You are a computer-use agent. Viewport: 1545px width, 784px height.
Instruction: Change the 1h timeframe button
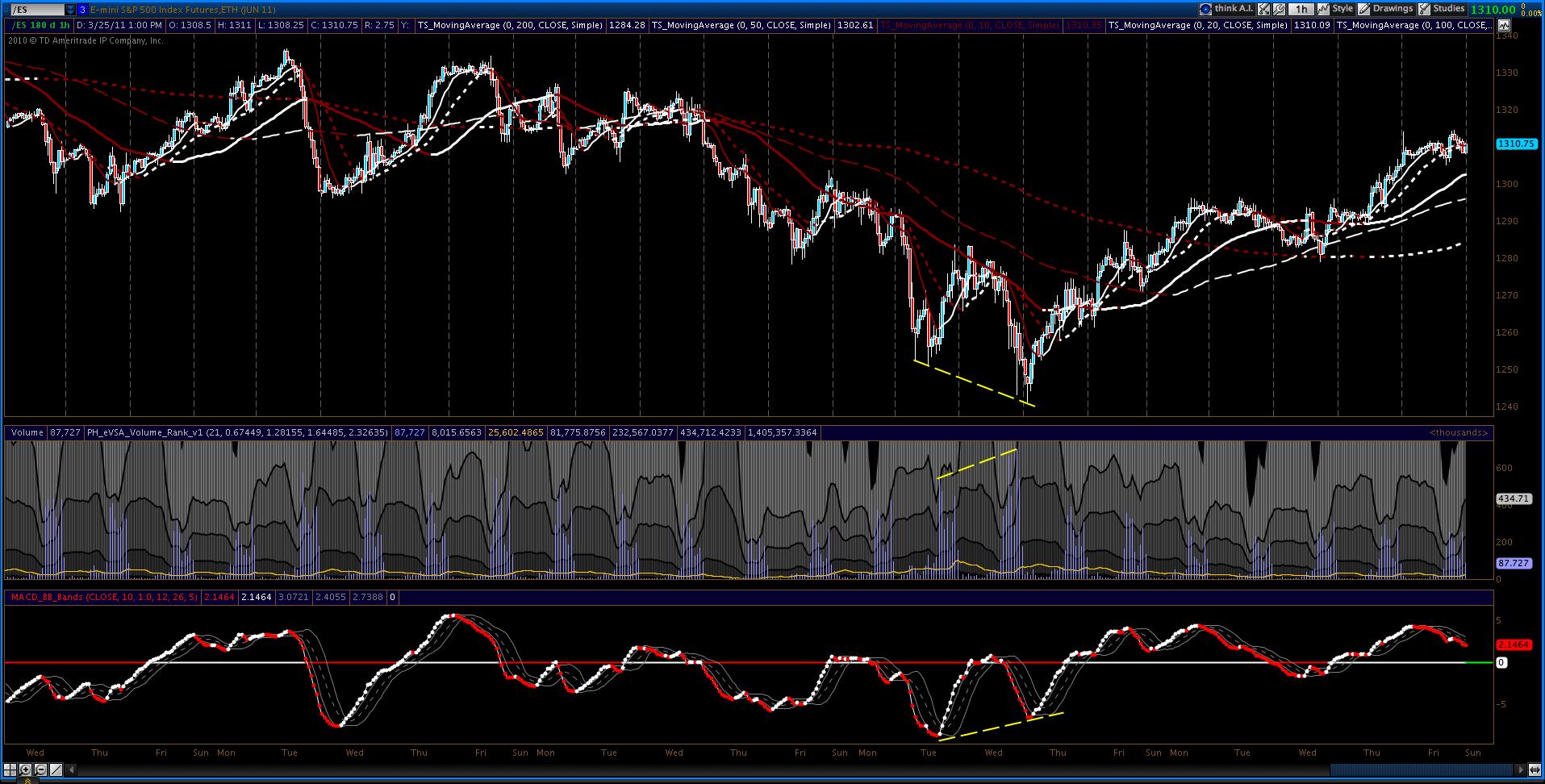click(x=1301, y=9)
